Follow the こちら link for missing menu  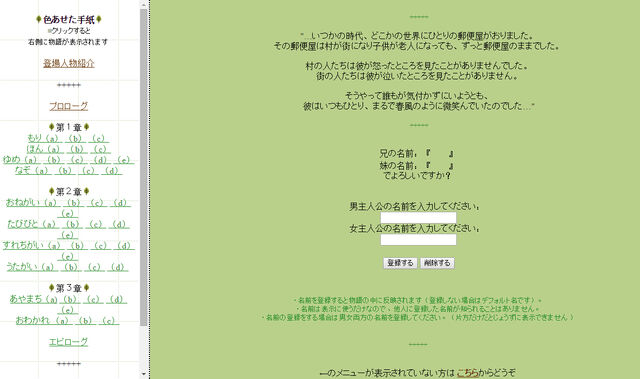(468, 373)
